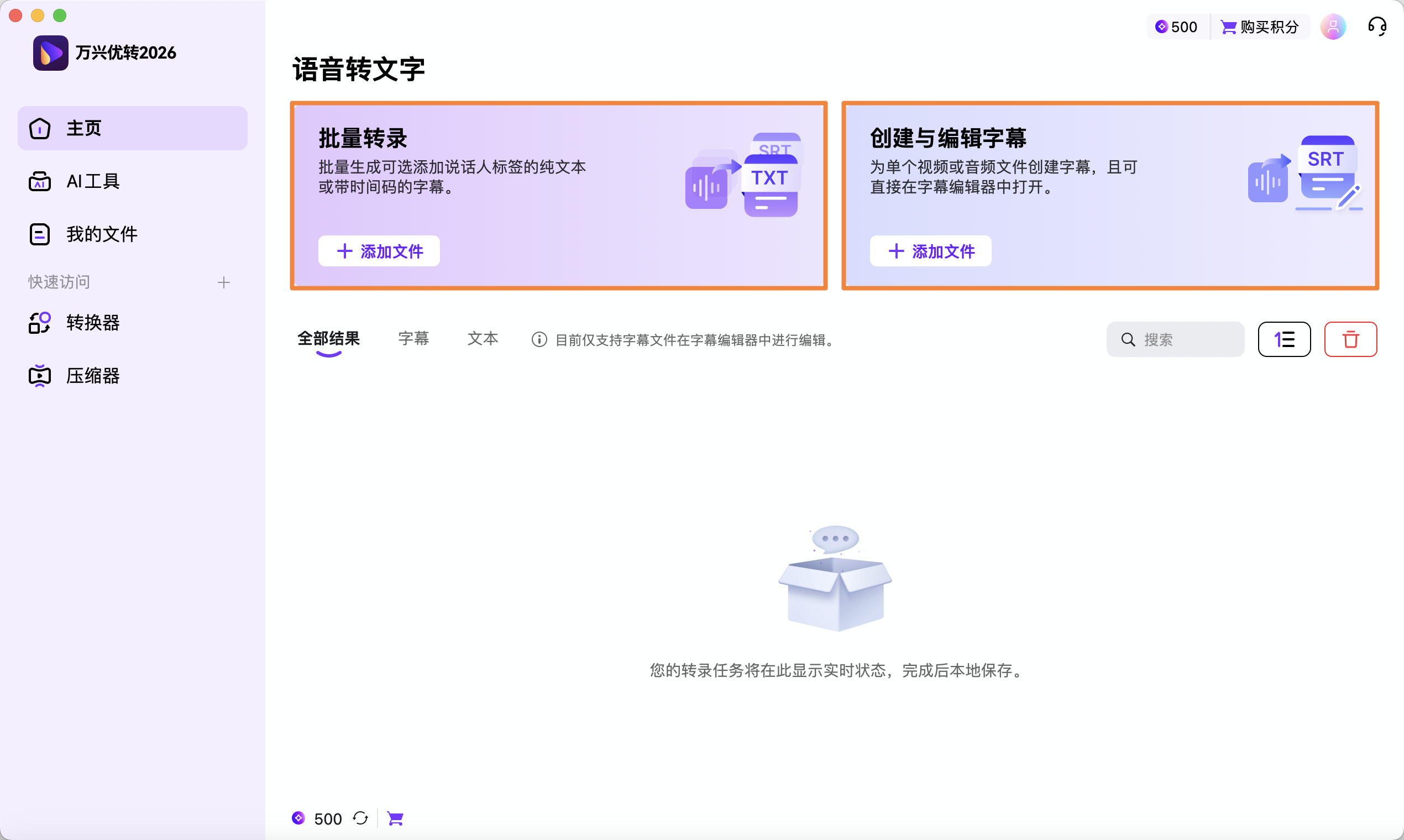Click 添加文件 under 批量转录
1404x840 pixels.
[378, 251]
